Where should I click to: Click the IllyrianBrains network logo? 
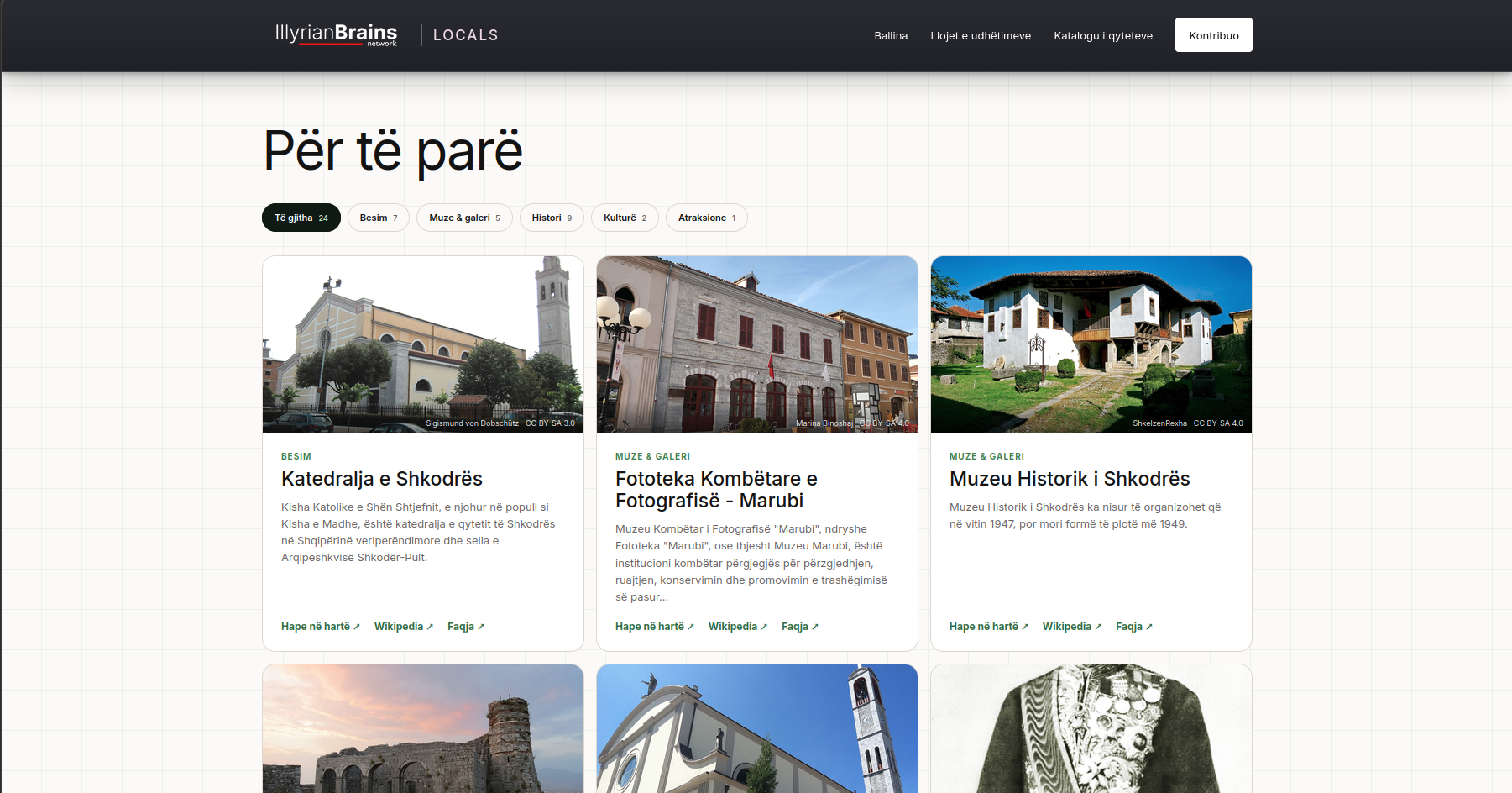click(336, 34)
